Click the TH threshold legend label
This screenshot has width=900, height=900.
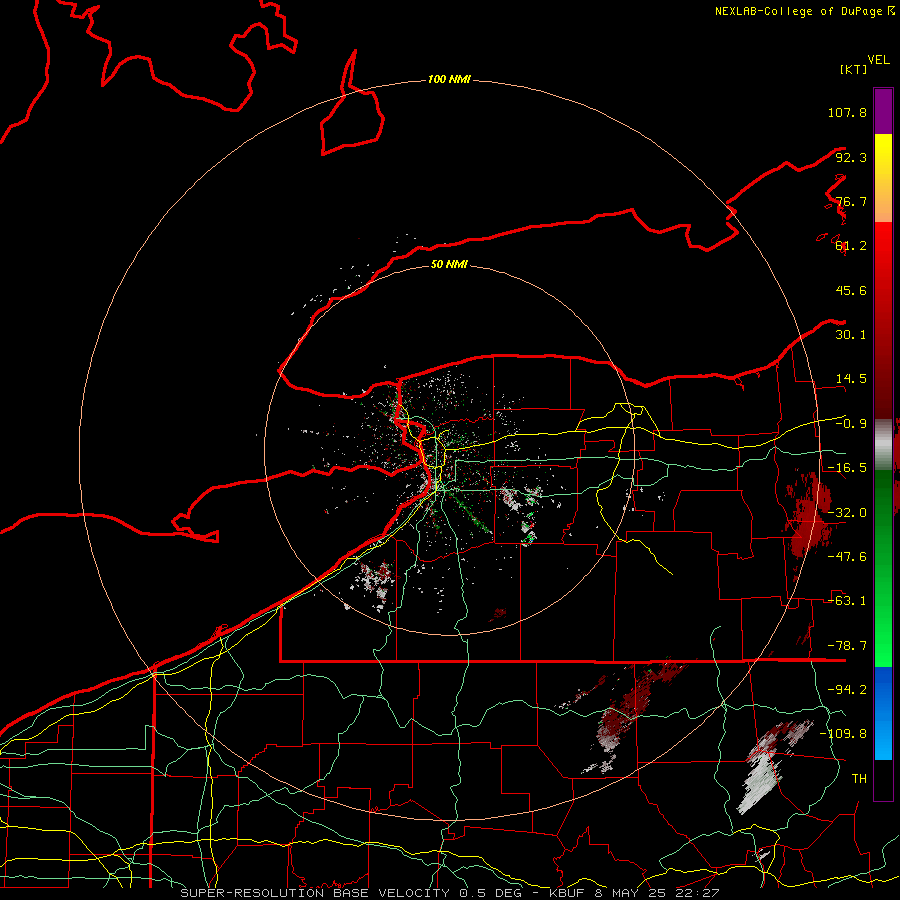[x=859, y=779]
